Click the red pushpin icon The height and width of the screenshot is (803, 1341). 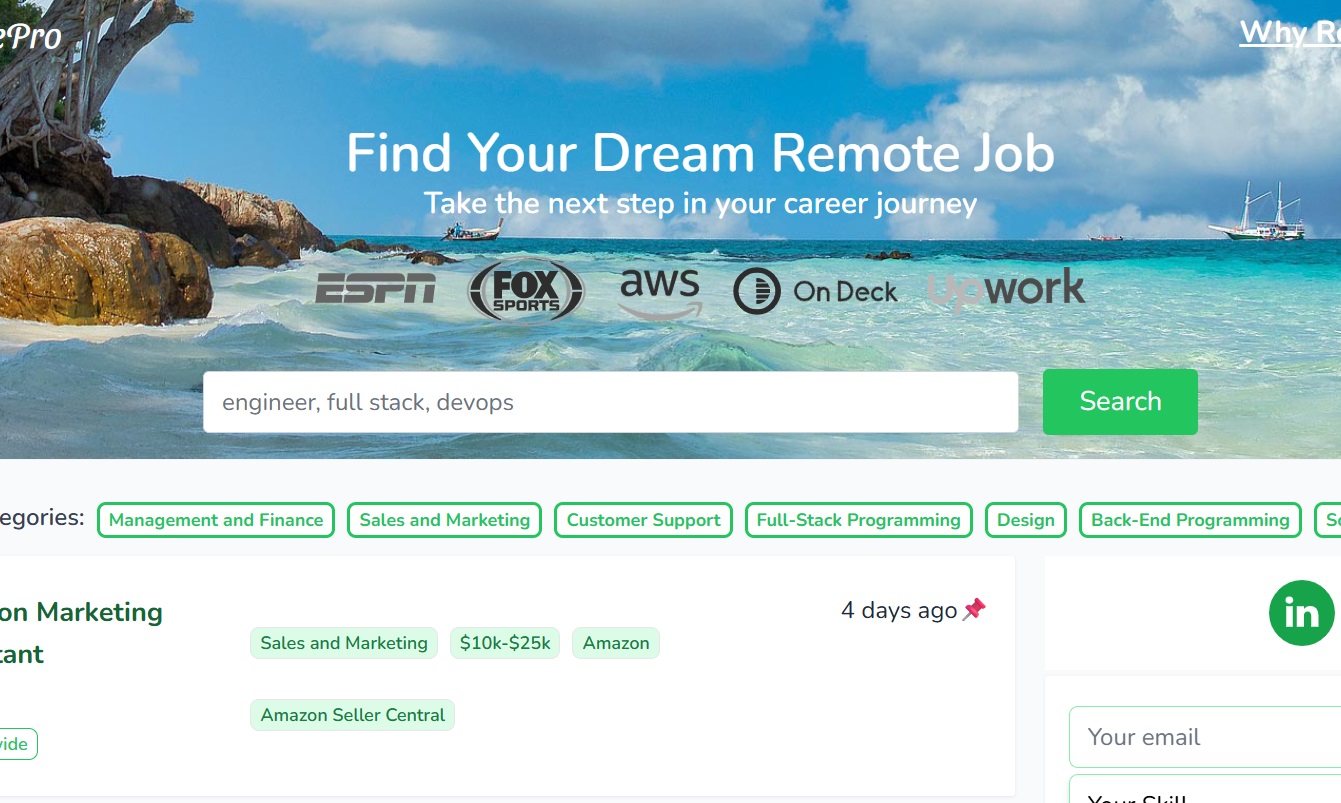click(974, 609)
